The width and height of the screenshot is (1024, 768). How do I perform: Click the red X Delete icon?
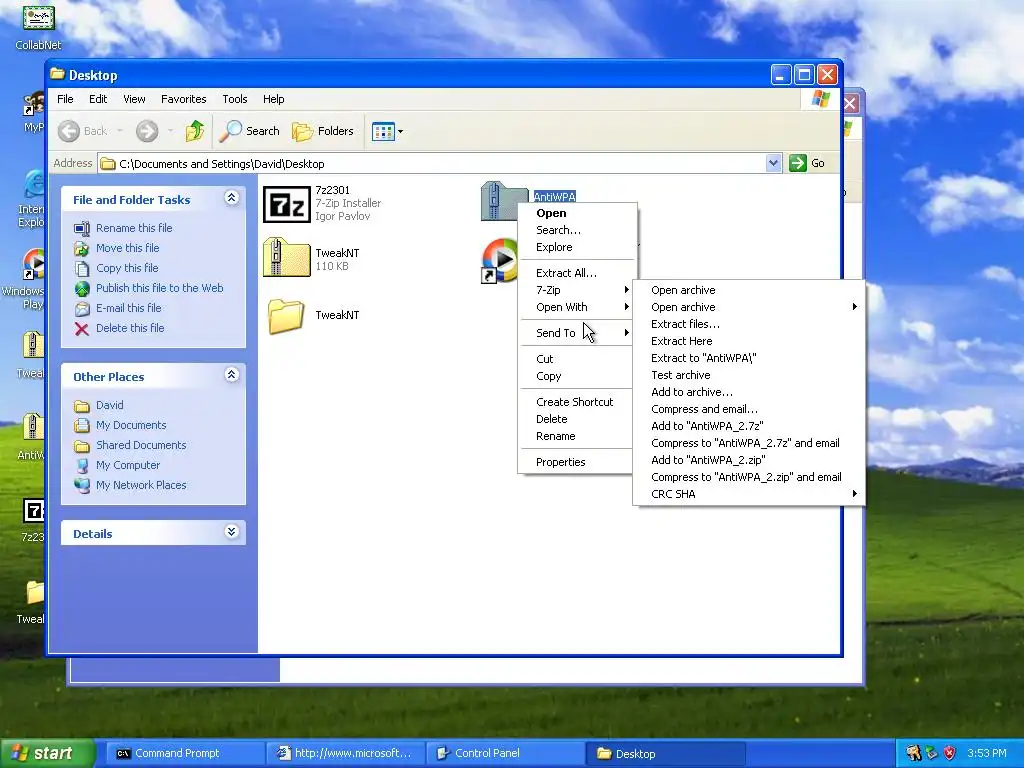(82, 328)
